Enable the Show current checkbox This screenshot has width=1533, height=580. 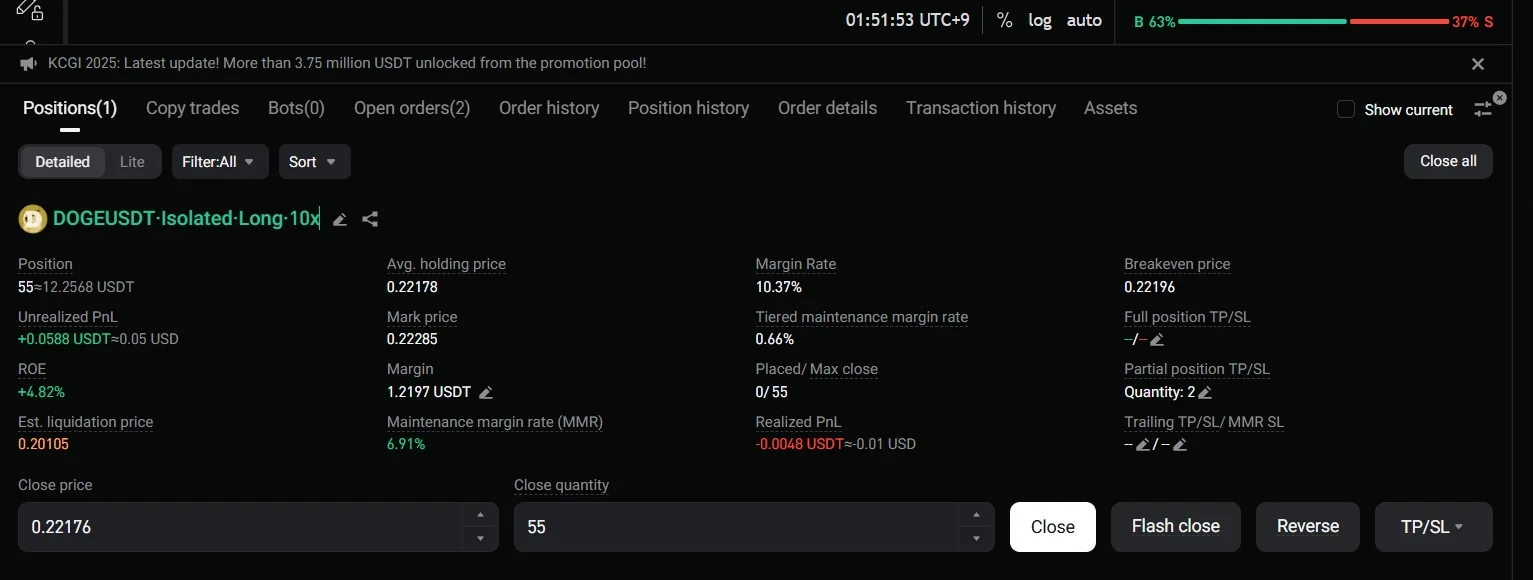coord(1346,109)
